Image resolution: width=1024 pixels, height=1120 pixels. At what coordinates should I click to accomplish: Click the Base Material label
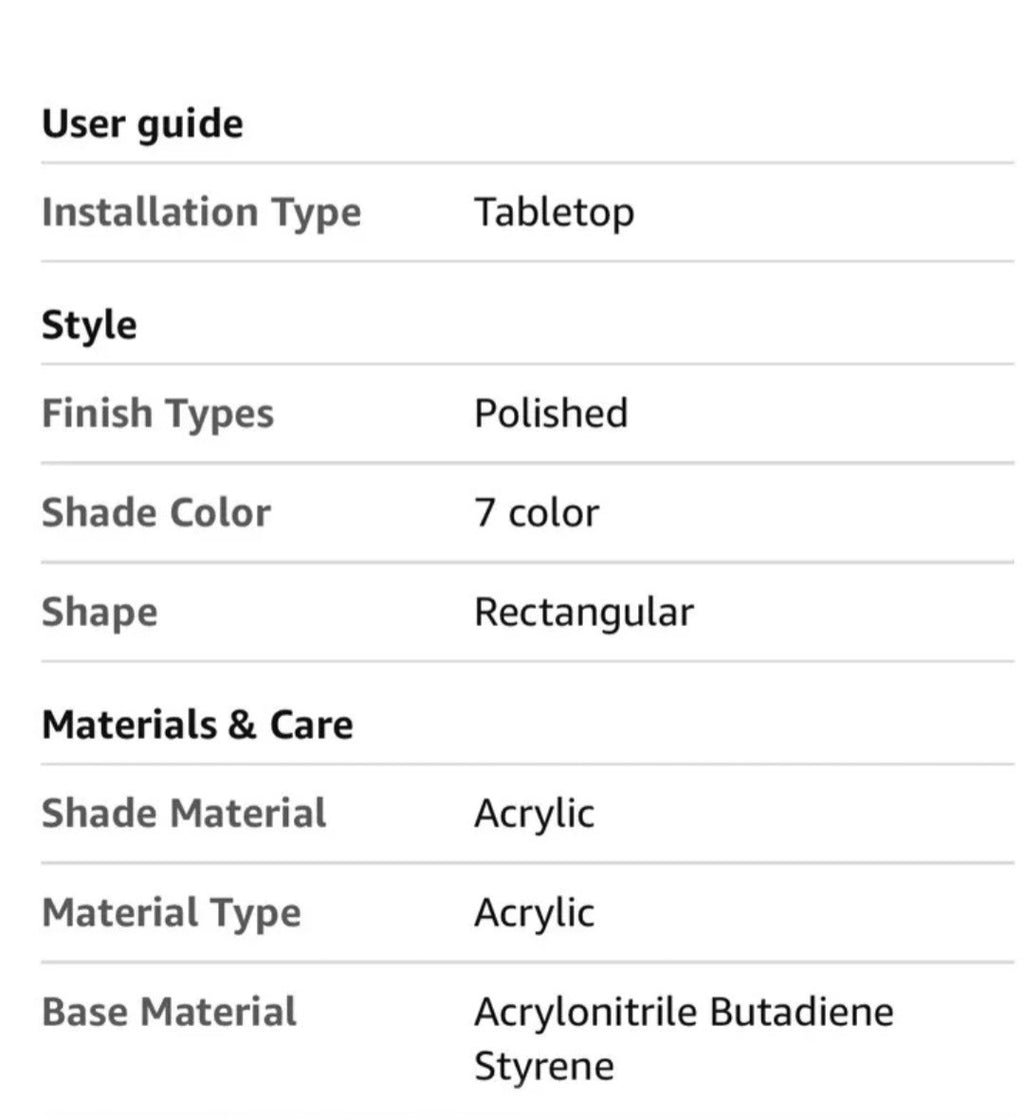click(169, 1012)
